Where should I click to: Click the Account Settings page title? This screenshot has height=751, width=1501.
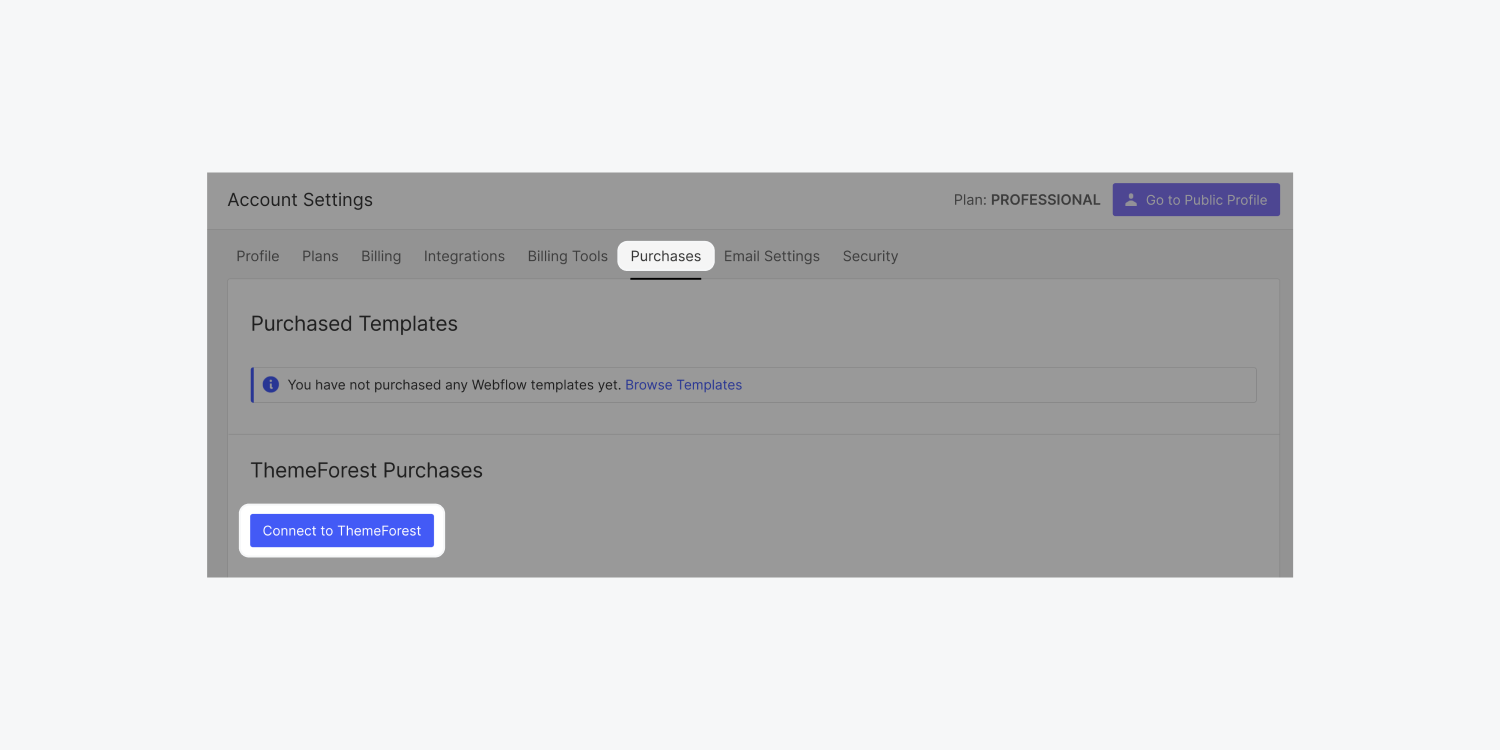click(300, 200)
